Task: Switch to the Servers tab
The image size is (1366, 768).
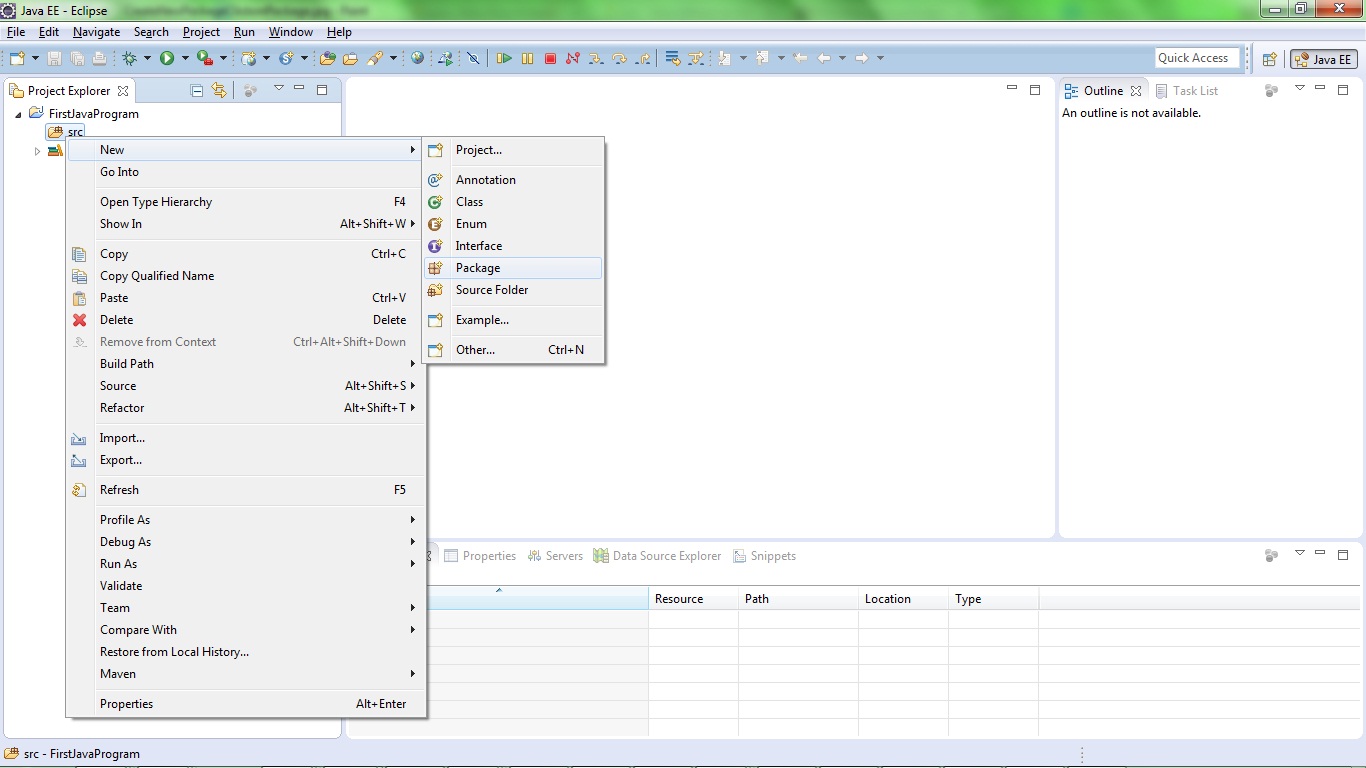Action: pos(555,556)
